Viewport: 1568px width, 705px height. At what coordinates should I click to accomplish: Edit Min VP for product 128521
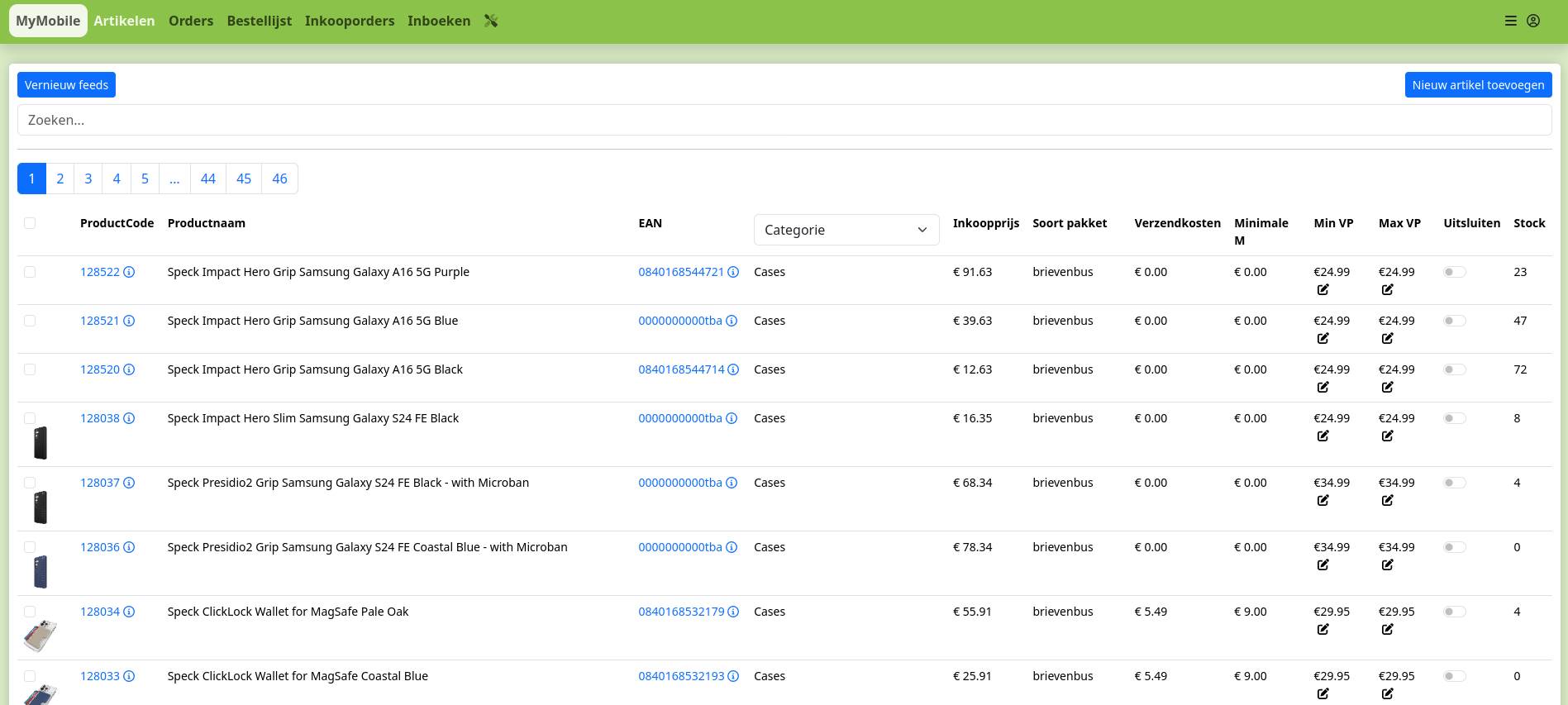click(1323, 338)
